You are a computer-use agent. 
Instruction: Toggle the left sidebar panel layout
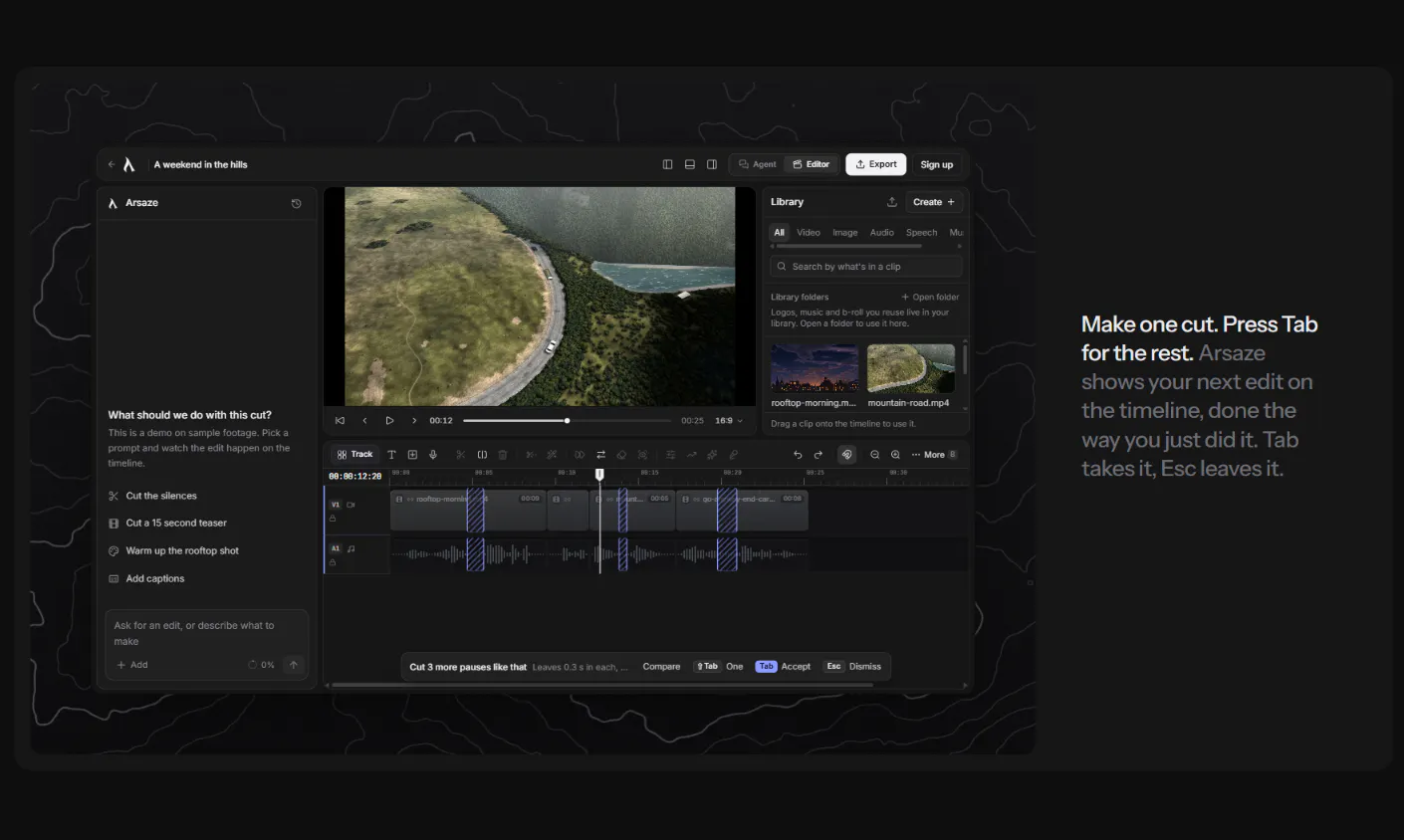[x=668, y=164]
